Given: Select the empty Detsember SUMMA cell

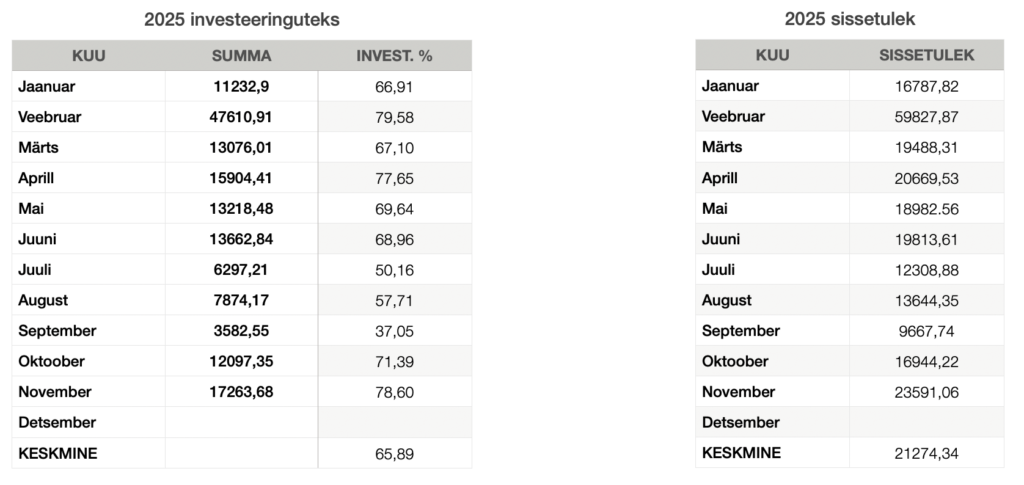Looking at the screenshot, I should [x=241, y=422].
